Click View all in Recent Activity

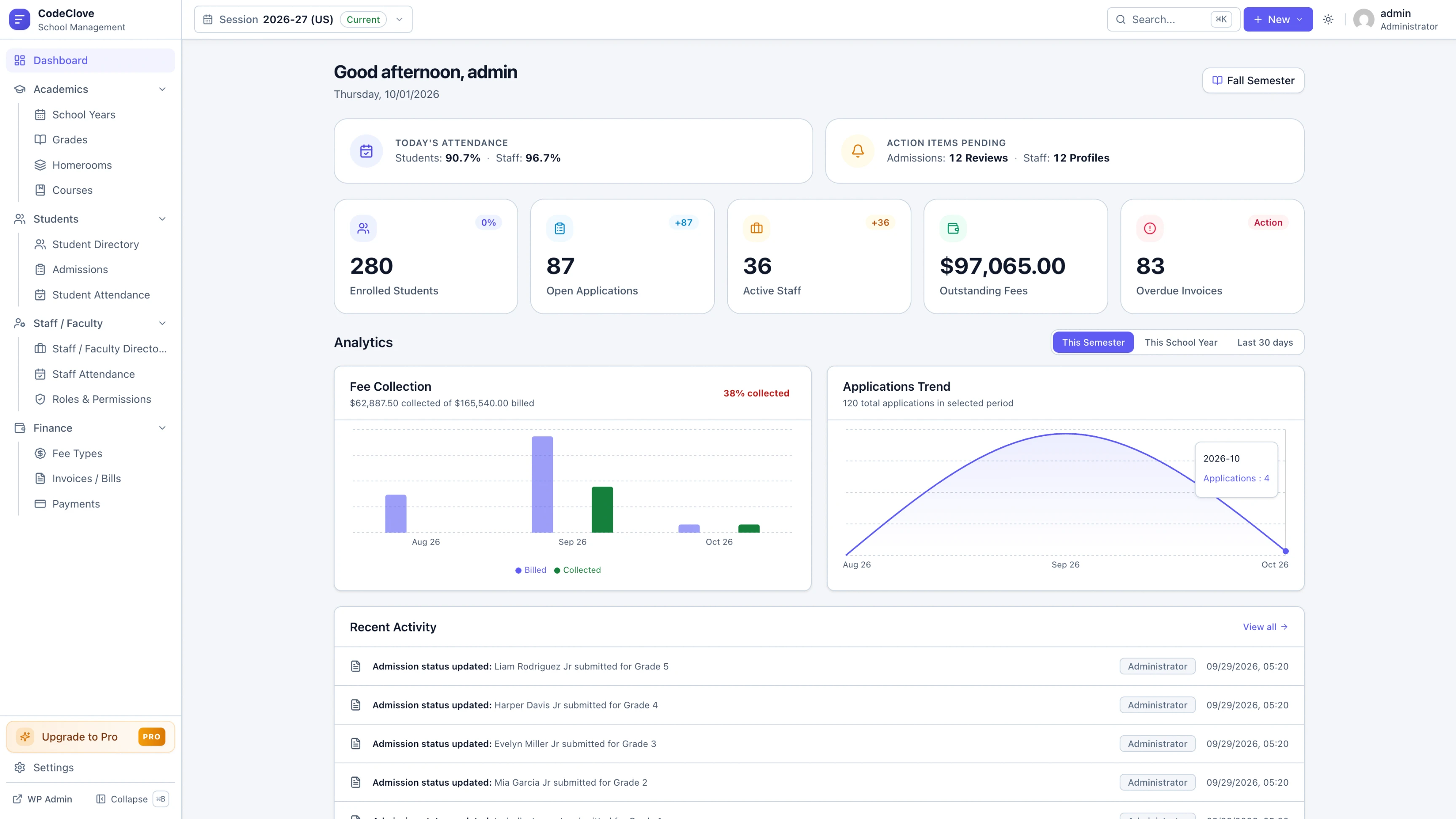coord(1265,627)
